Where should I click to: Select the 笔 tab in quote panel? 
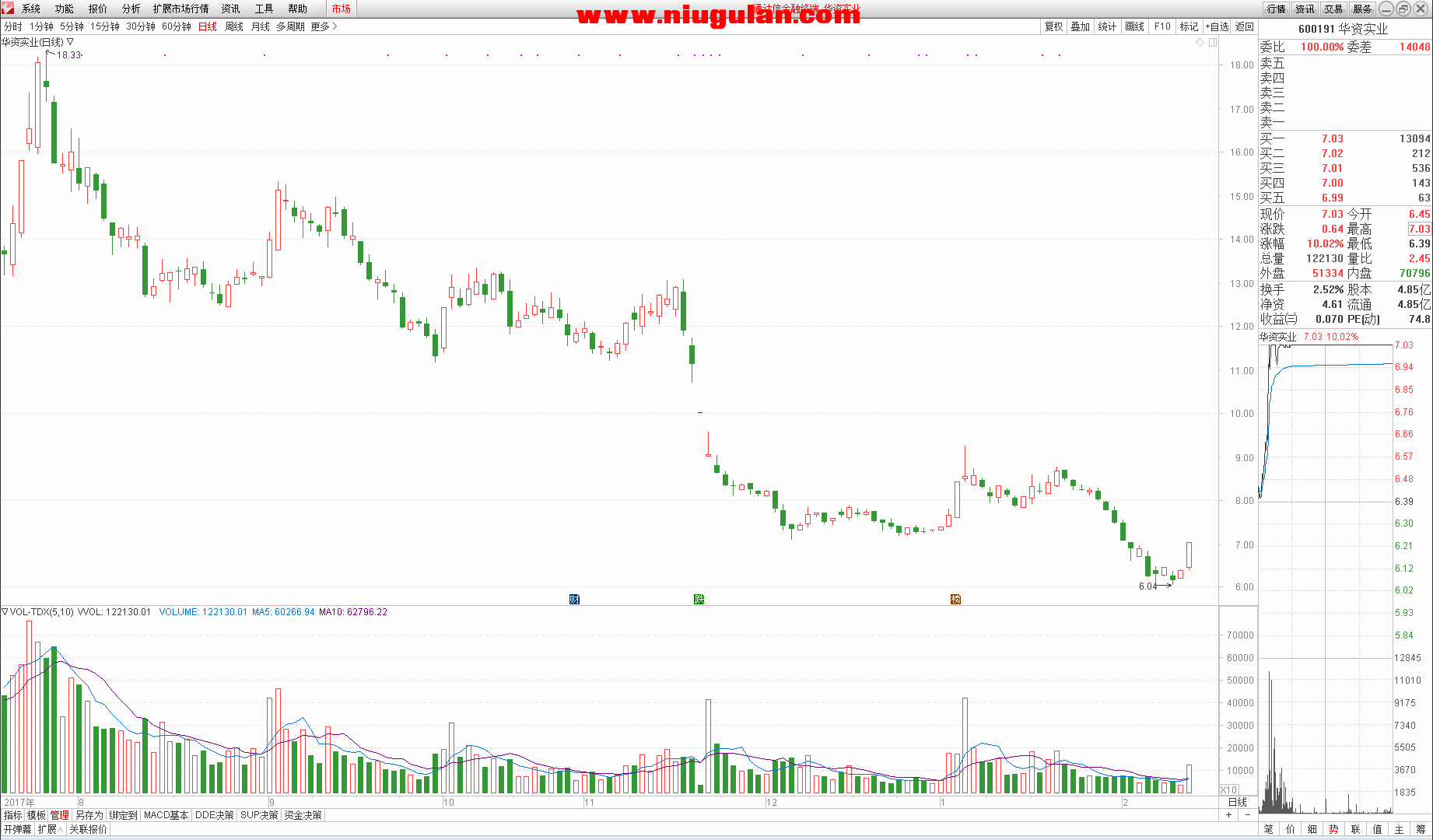(1269, 829)
